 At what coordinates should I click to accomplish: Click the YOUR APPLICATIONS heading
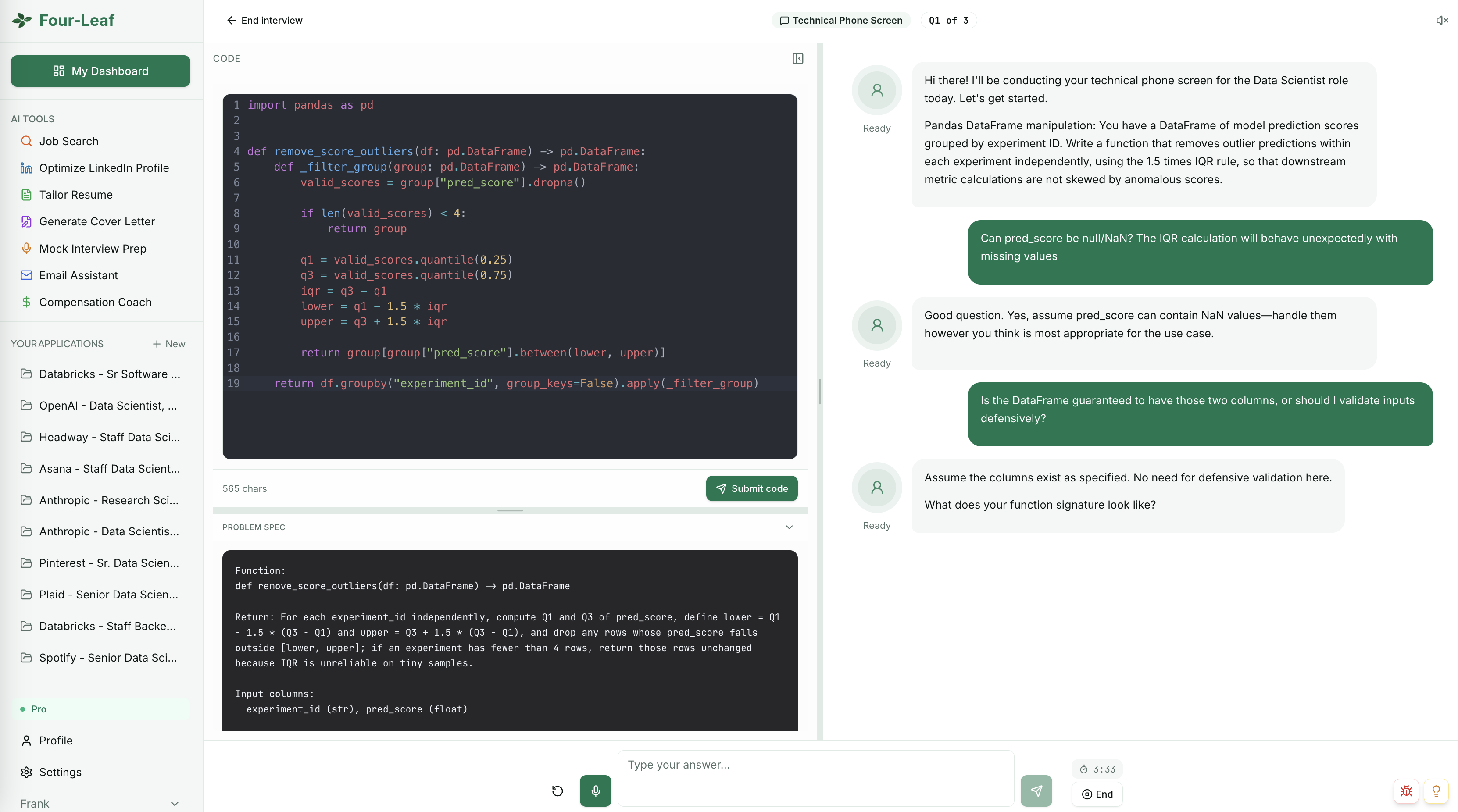tap(57, 344)
